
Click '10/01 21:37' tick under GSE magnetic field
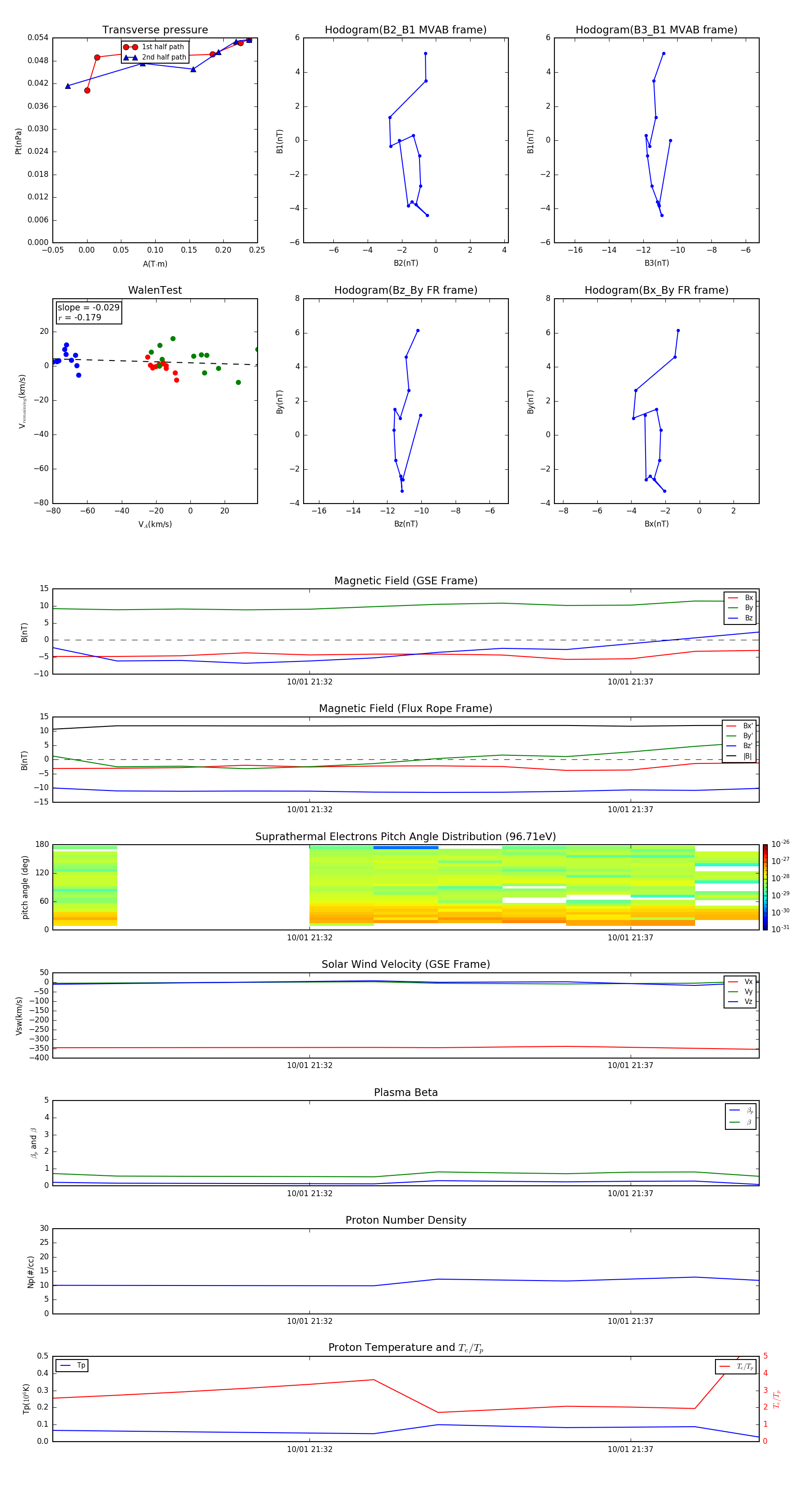click(x=630, y=682)
